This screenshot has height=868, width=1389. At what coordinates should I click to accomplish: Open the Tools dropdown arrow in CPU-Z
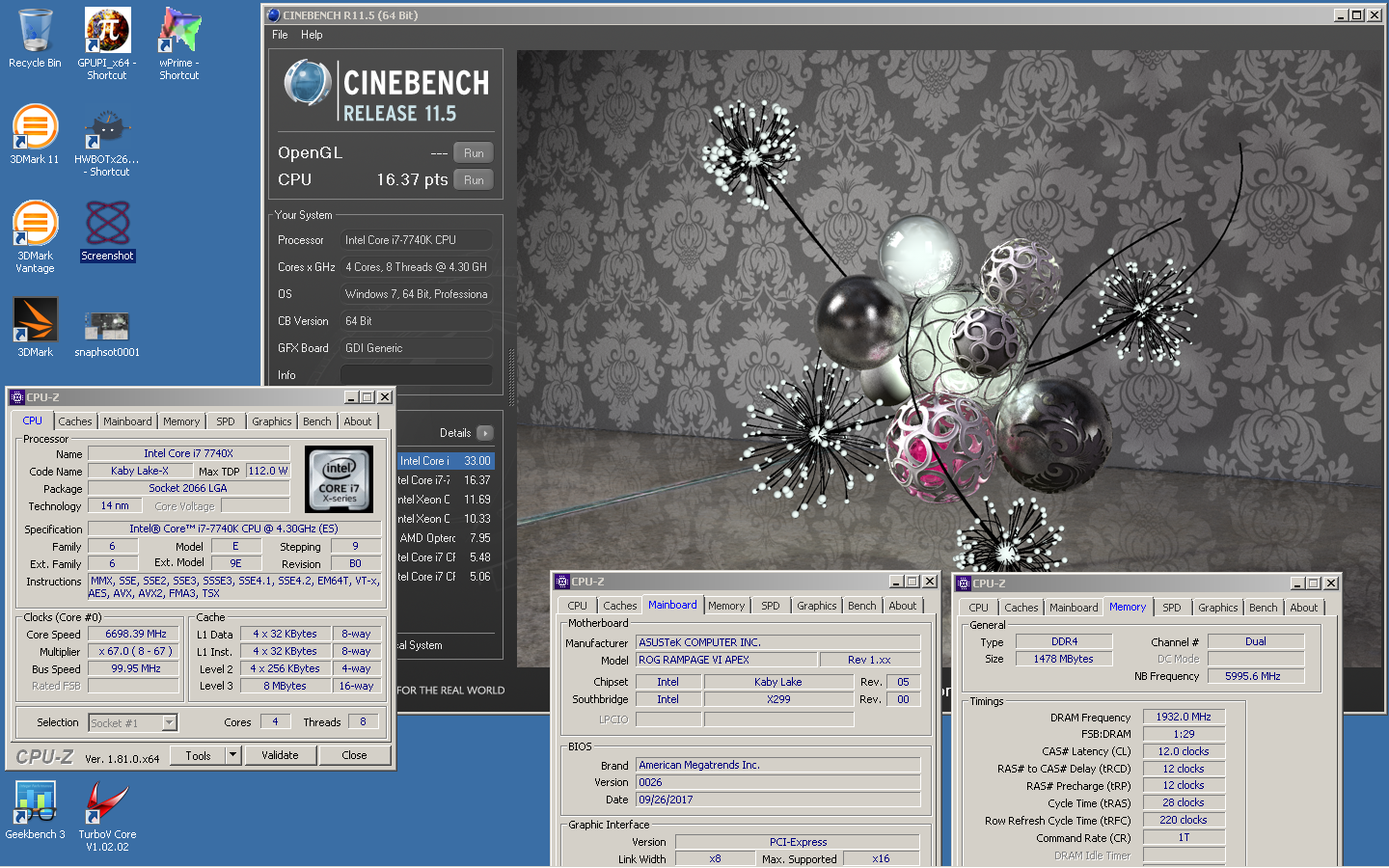point(232,755)
